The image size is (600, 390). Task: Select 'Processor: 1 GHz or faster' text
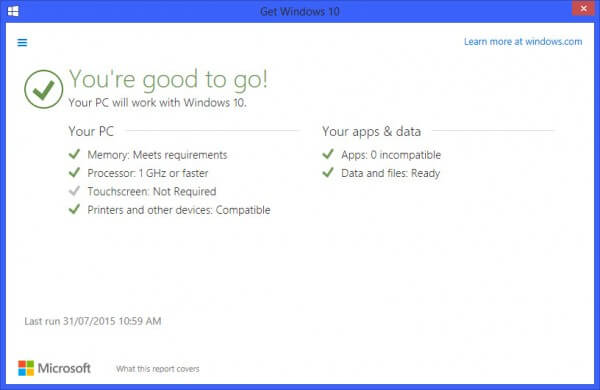click(x=148, y=173)
